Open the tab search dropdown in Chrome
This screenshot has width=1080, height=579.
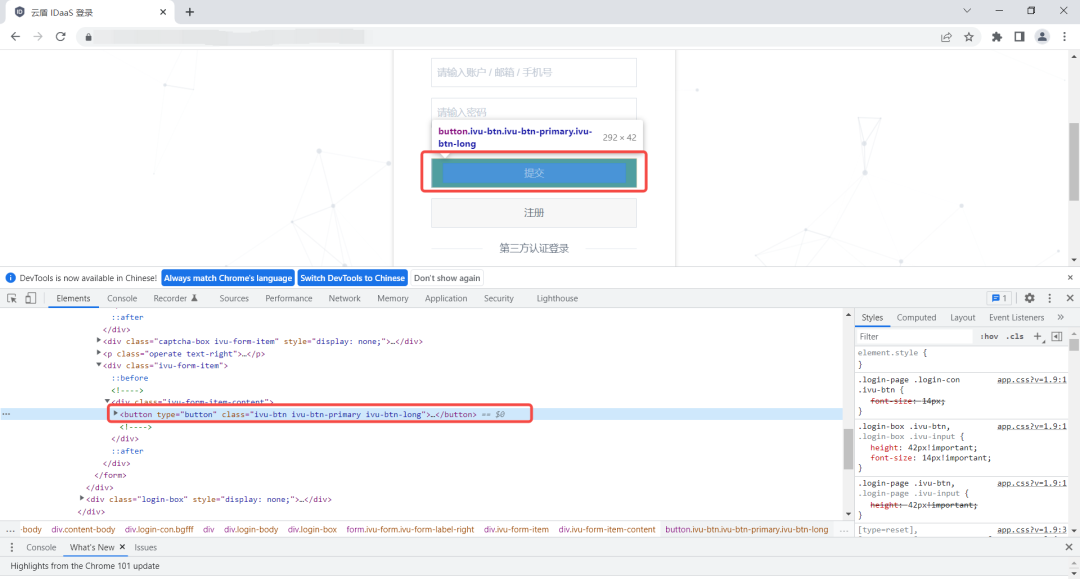(967, 11)
